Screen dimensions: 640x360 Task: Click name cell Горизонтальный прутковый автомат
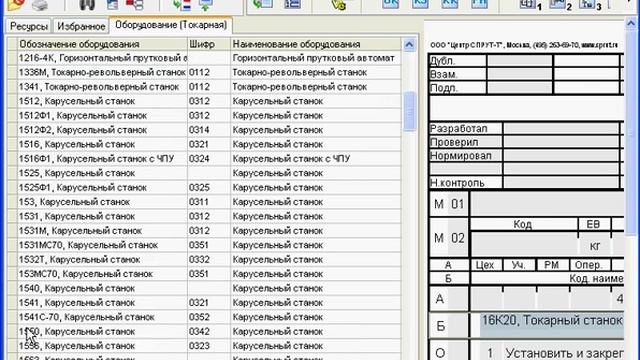tap(316, 58)
